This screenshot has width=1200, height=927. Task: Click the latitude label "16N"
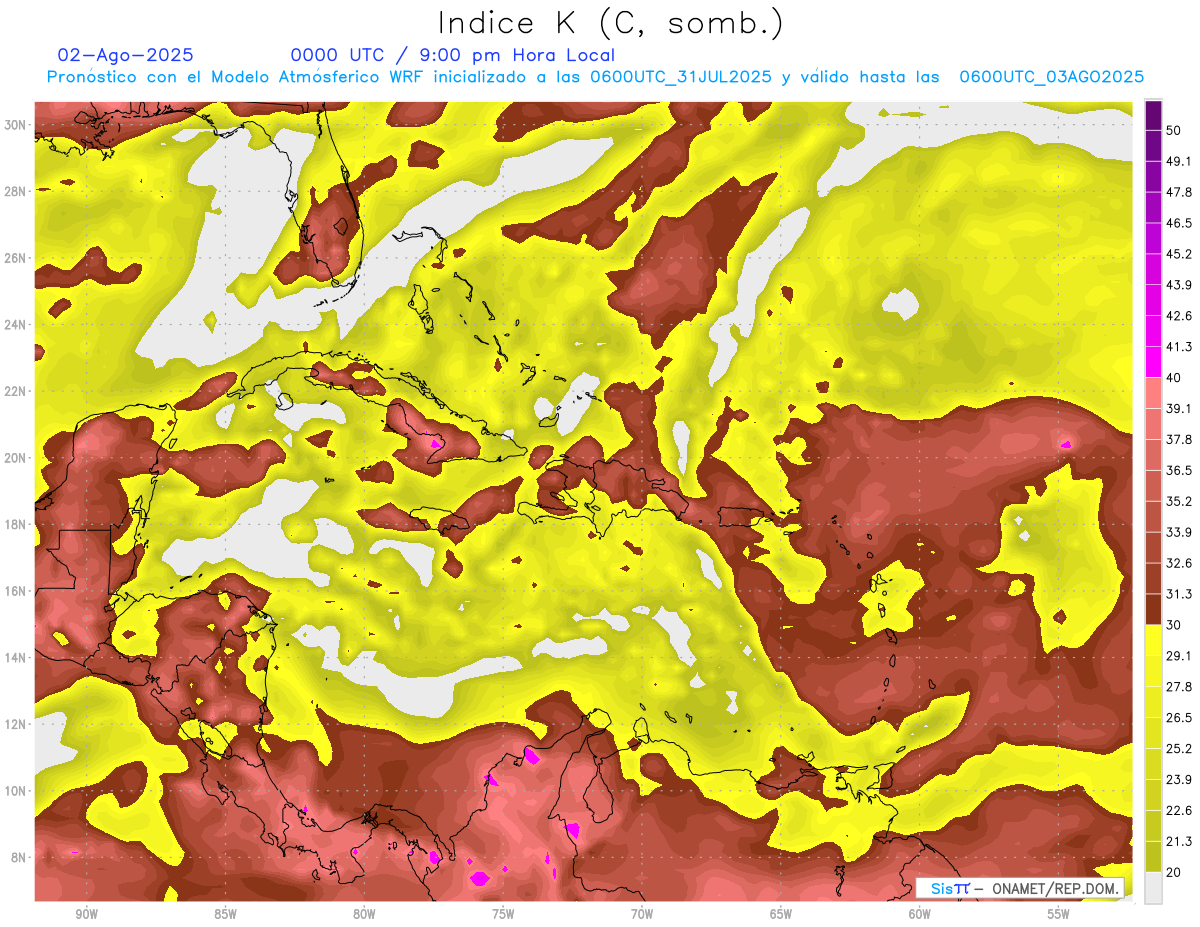point(17,591)
